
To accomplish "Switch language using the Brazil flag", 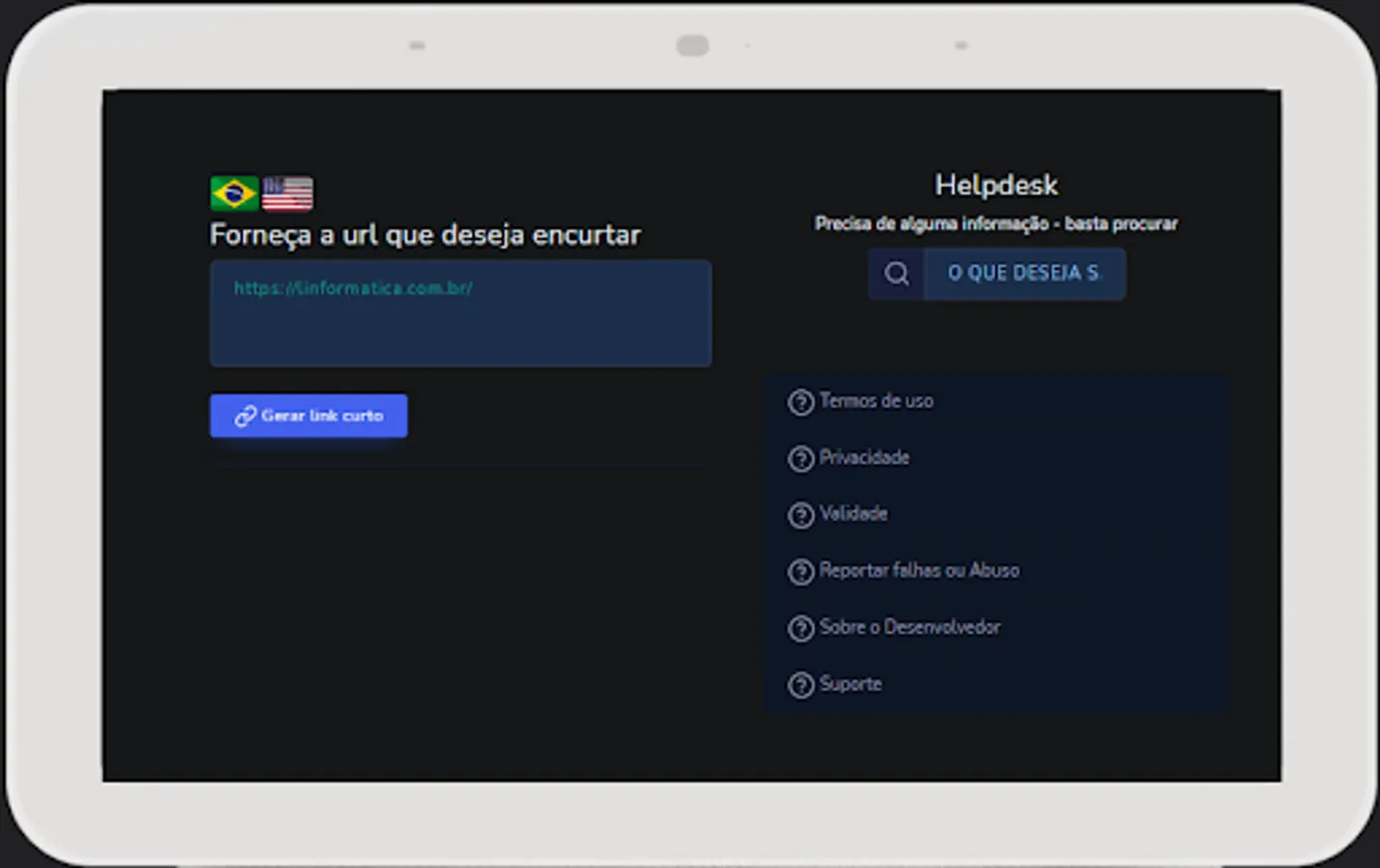I will (x=234, y=193).
